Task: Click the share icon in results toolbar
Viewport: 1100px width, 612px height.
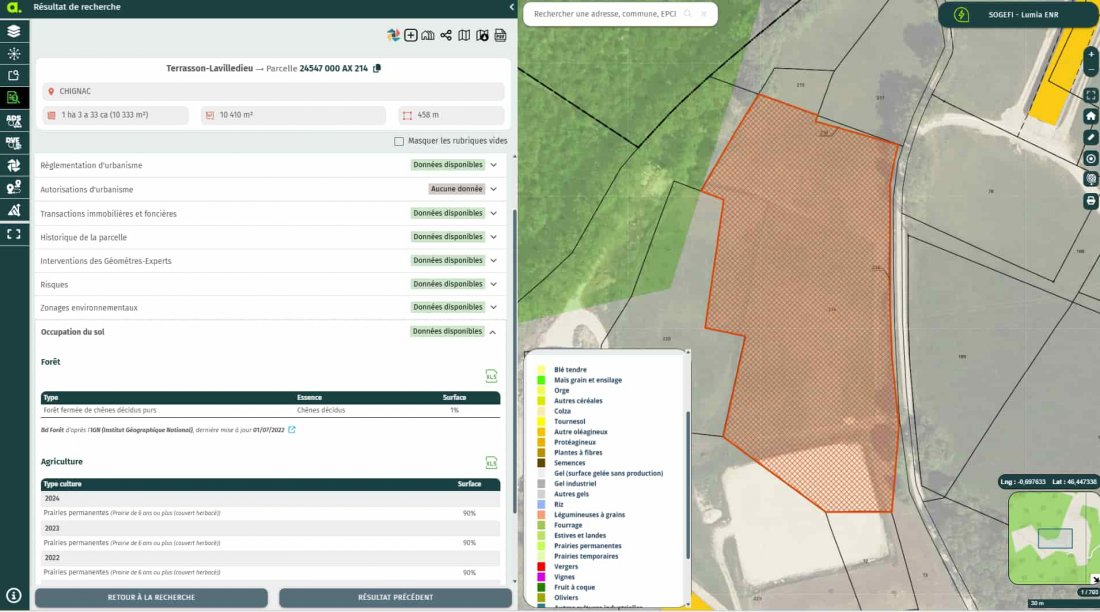Action: (x=446, y=36)
